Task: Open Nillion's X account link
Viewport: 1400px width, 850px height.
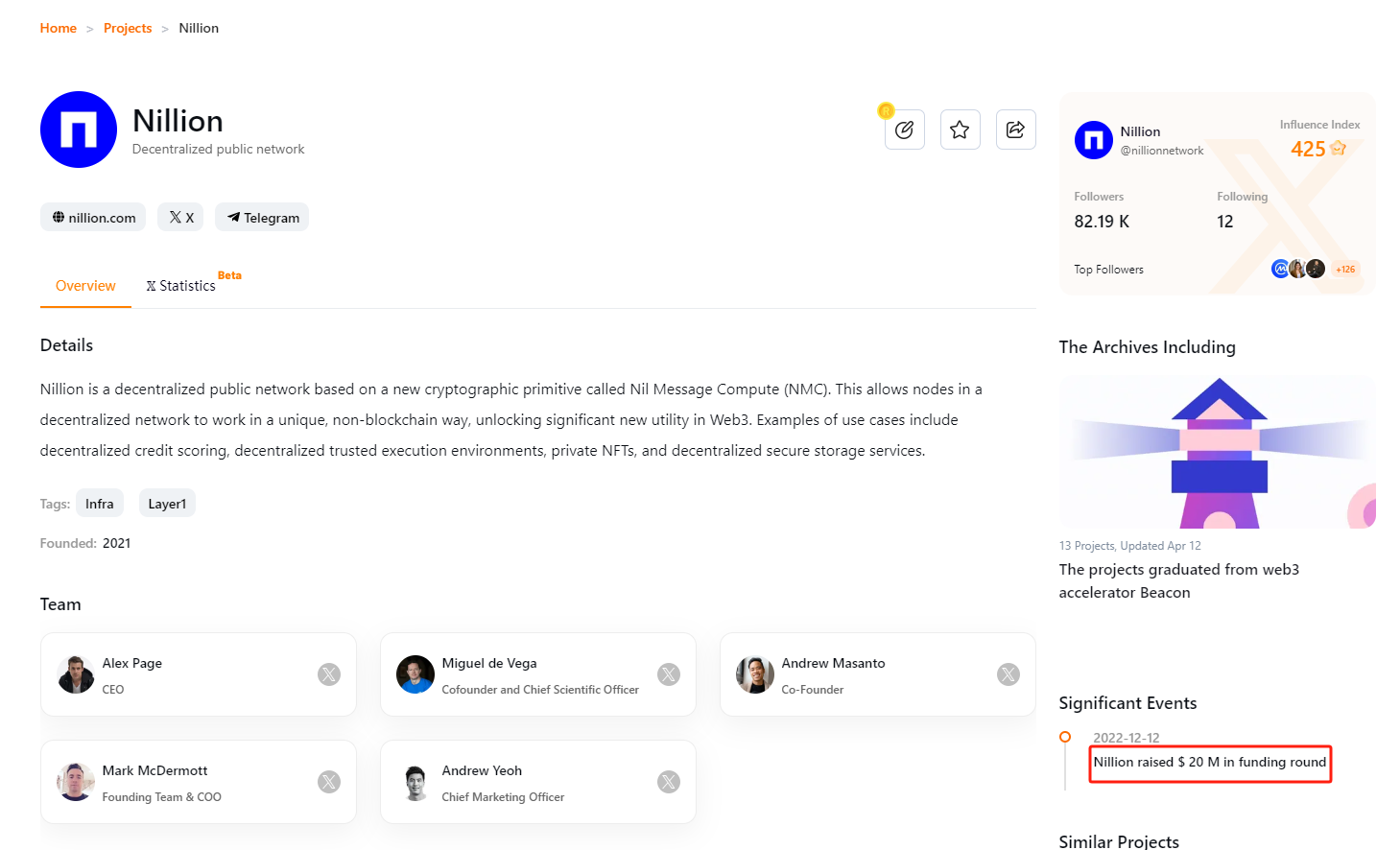Action: 180,217
